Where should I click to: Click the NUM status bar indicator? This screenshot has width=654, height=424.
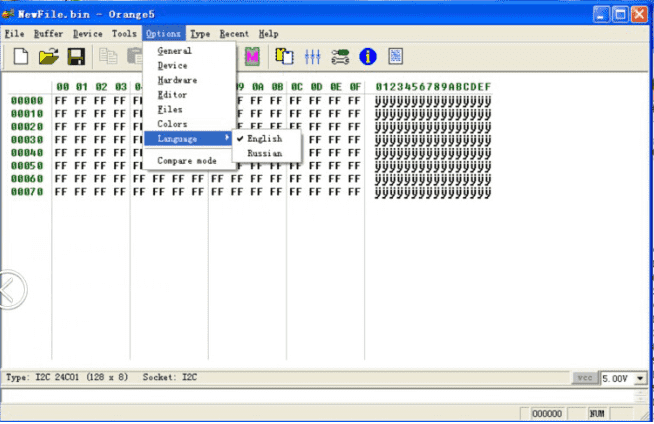(x=597, y=414)
